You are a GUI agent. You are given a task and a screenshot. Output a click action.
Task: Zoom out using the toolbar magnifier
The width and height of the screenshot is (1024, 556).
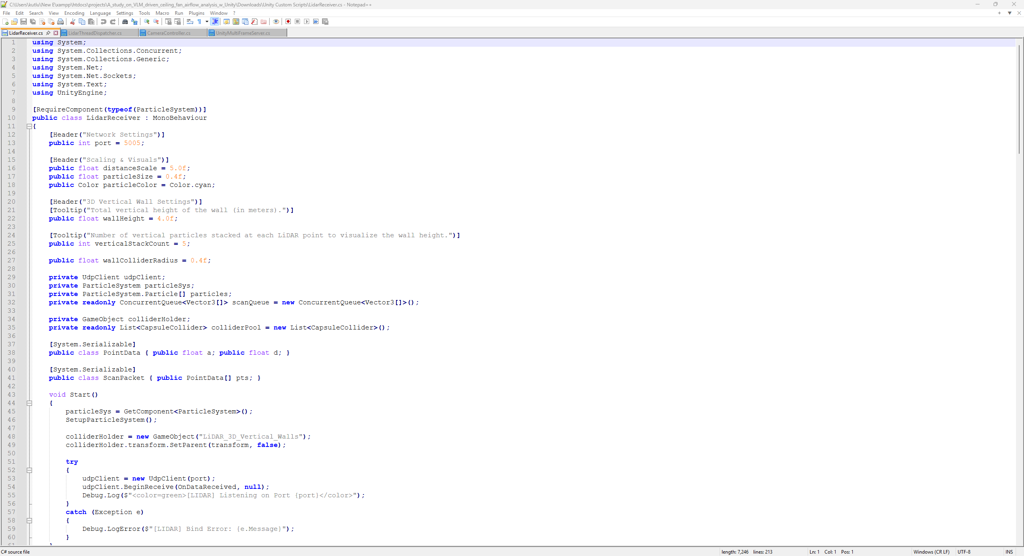tap(156, 22)
